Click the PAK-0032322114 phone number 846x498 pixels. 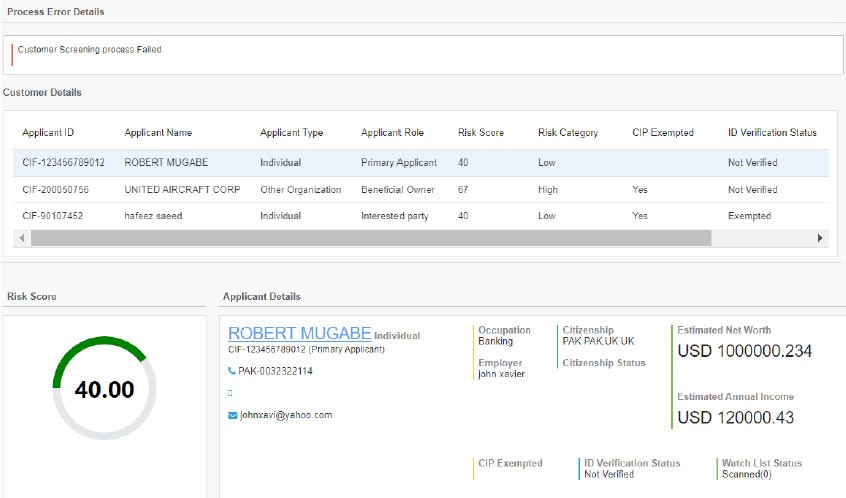275,371
